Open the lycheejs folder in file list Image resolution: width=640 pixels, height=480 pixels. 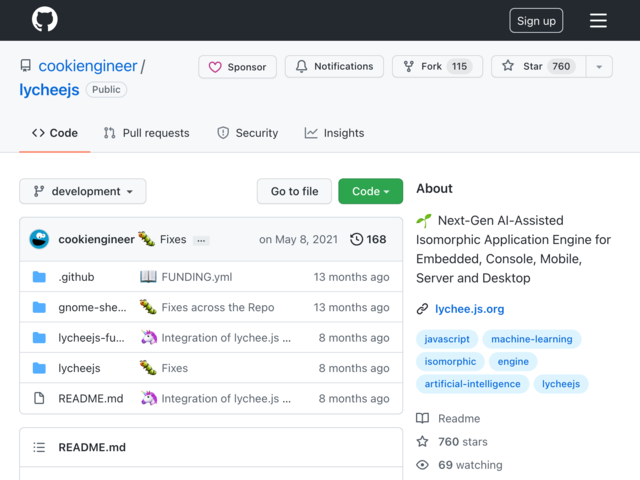coord(79,368)
